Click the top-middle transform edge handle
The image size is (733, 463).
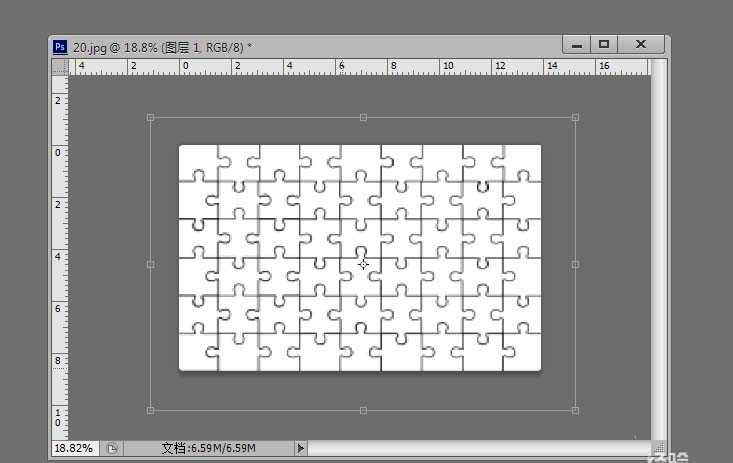(x=363, y=118)
